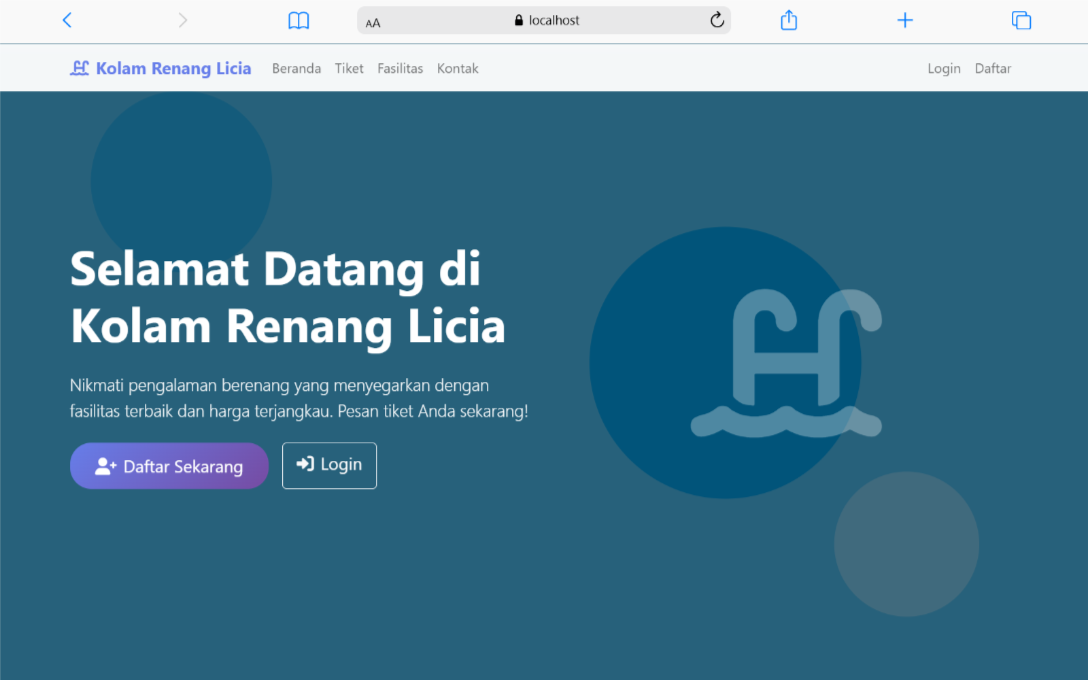Open the Kontak nav item

(457, 69)
